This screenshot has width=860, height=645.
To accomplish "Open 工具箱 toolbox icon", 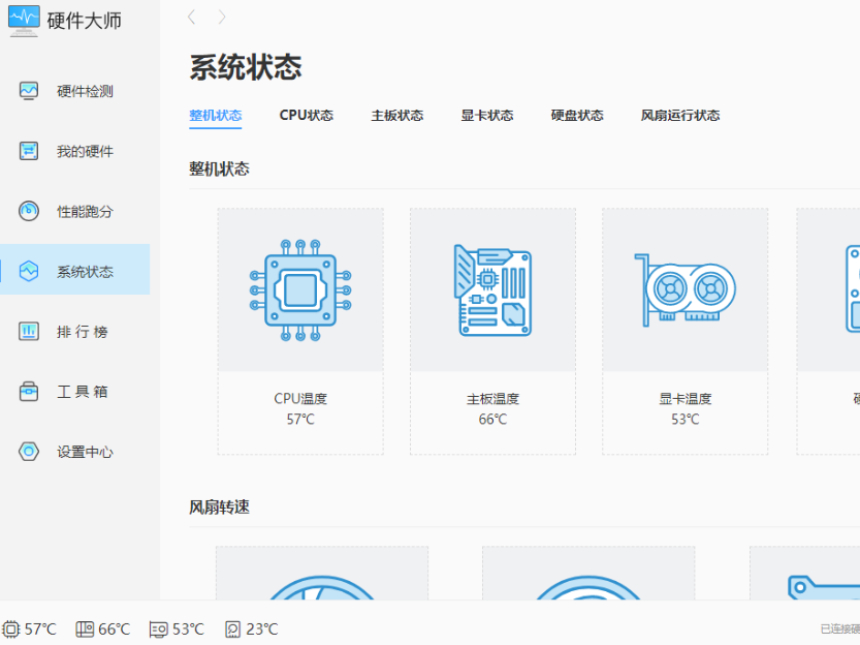I will (29, 392).
